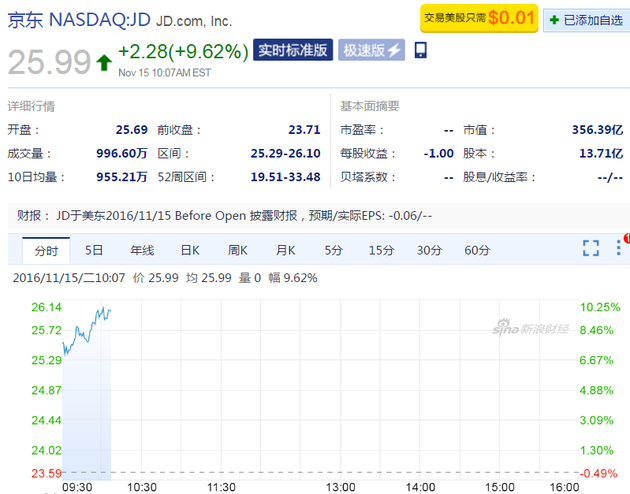Select the 月K monthly candlestick tab
This screenshot has height=494, width=630.
pyautogui.click(x=285, y=250)
